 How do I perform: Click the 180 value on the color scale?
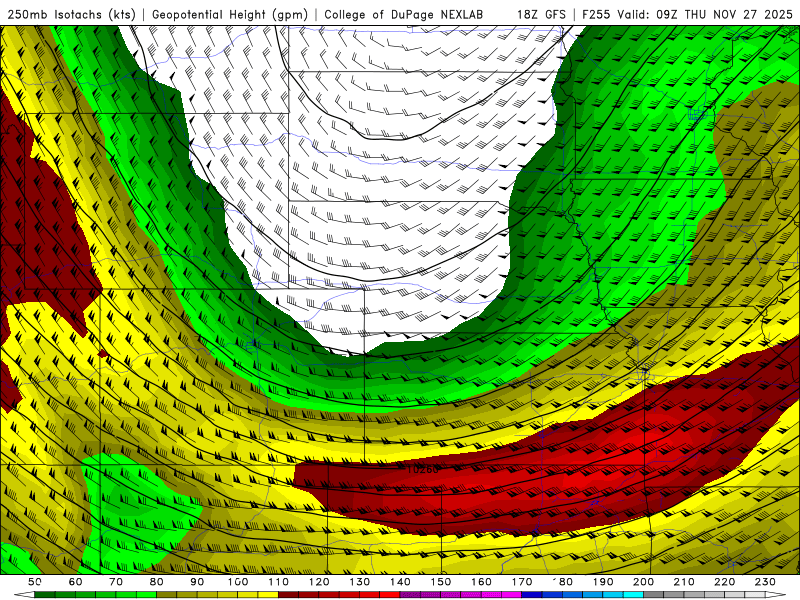tap(563, 582)
